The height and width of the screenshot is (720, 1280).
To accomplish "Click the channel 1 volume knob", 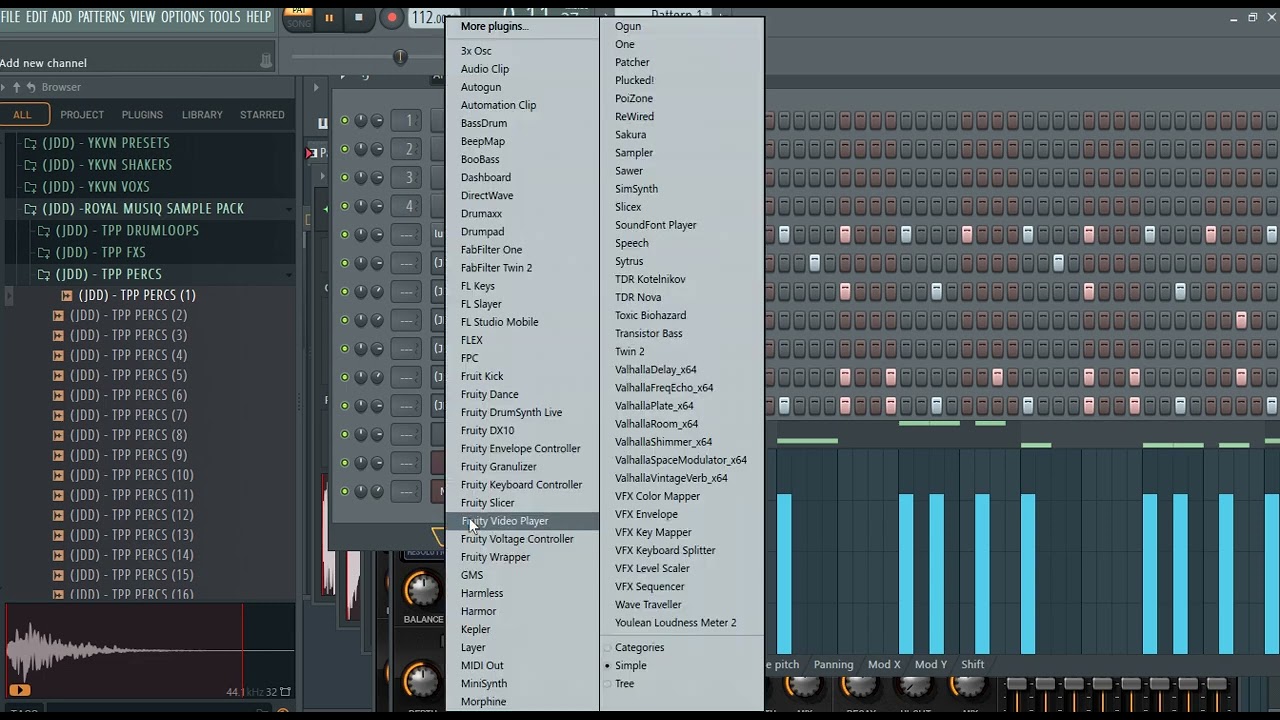I will coord(377,121).
